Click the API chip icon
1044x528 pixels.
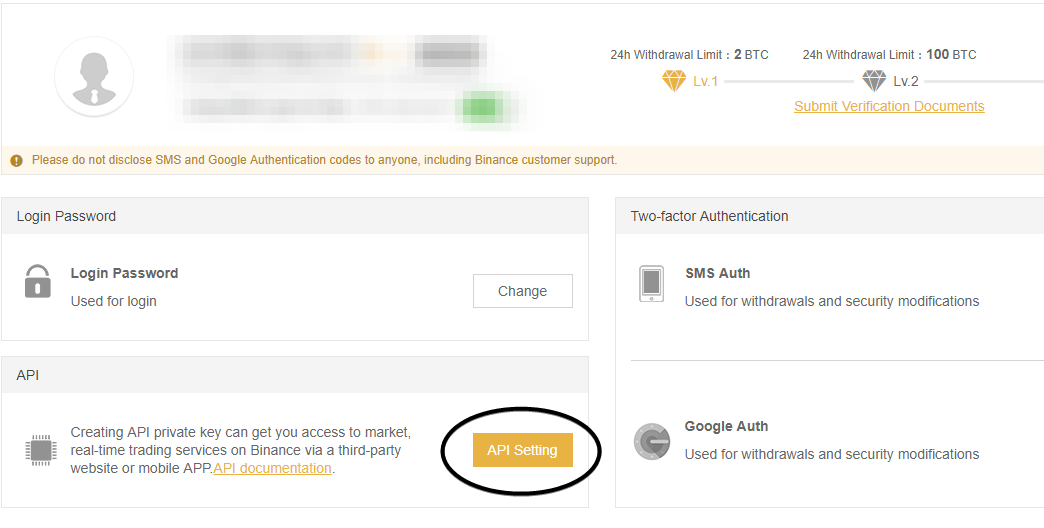[x=41, y=450]
